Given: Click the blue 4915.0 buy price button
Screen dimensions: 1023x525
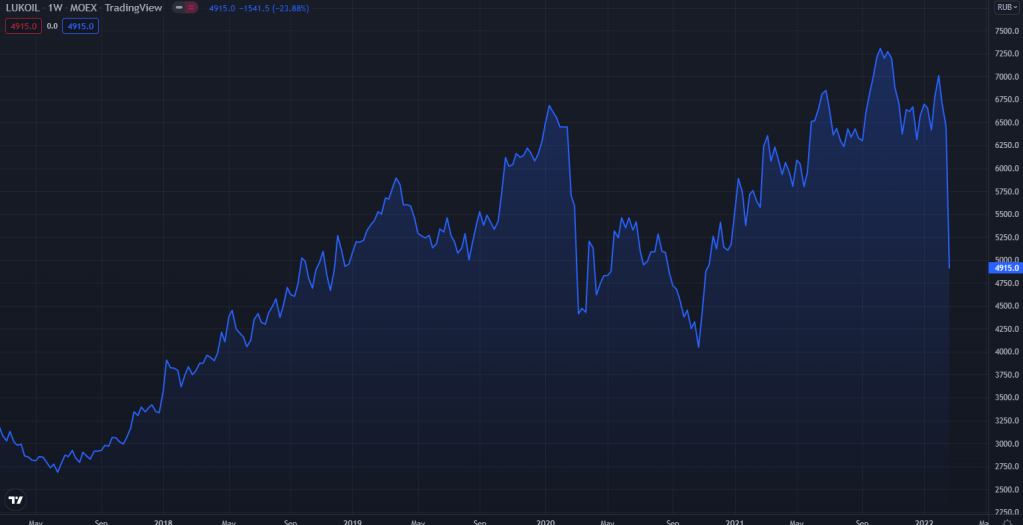Looking at the screenshot, I should click(81, 26).
